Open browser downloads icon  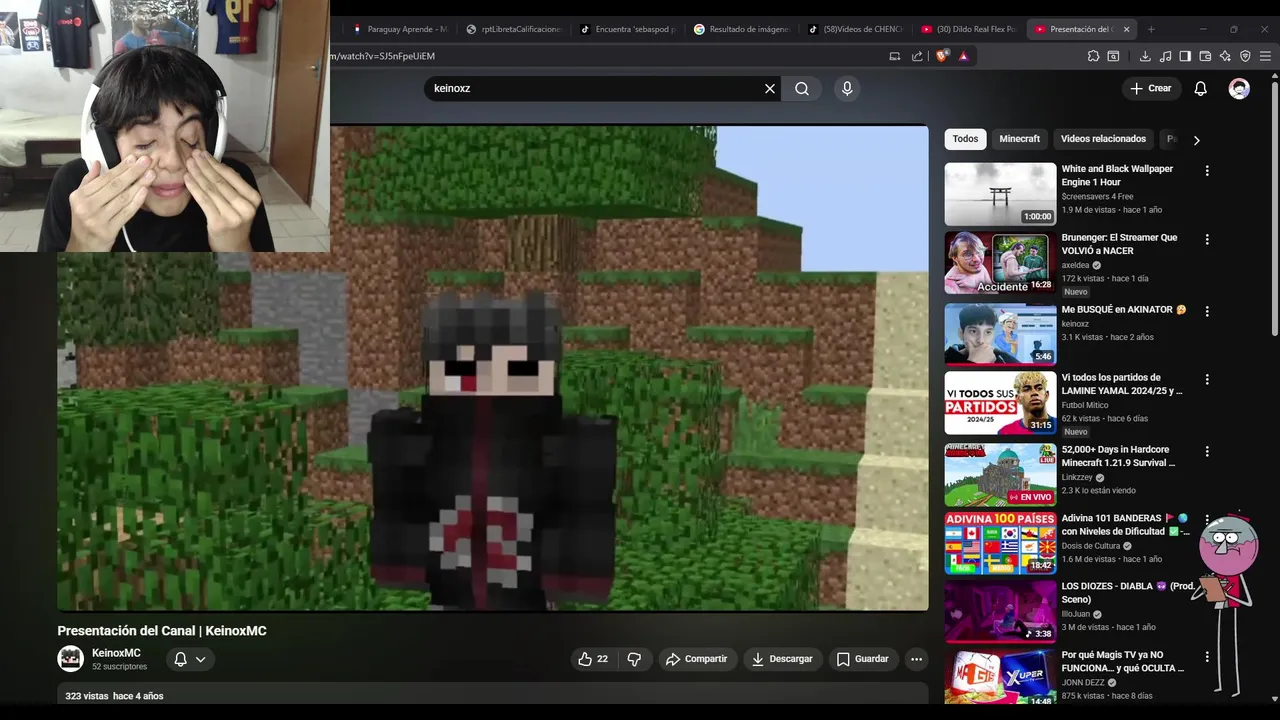[x=1145, y=56]
